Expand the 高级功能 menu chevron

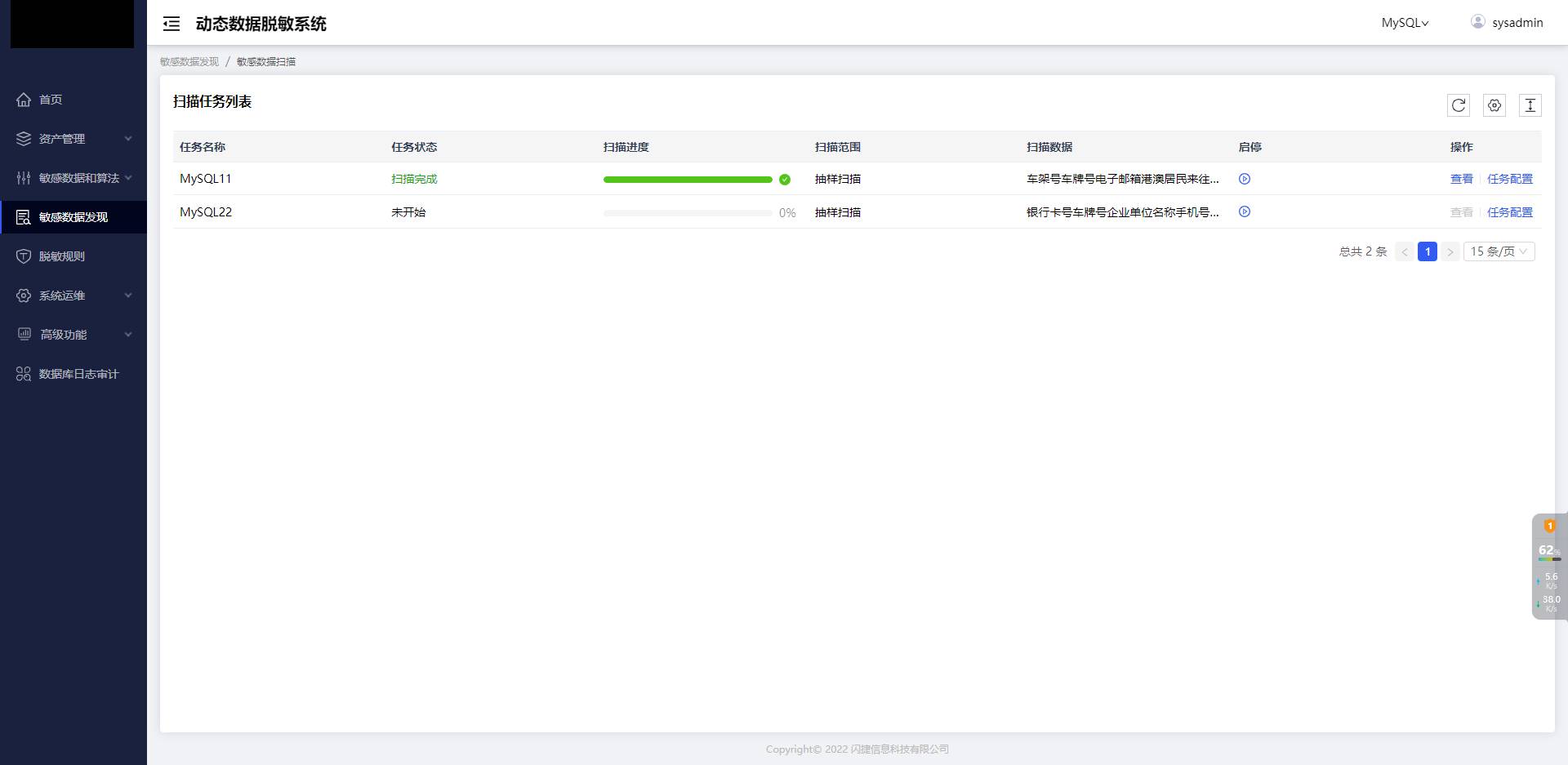128,335
